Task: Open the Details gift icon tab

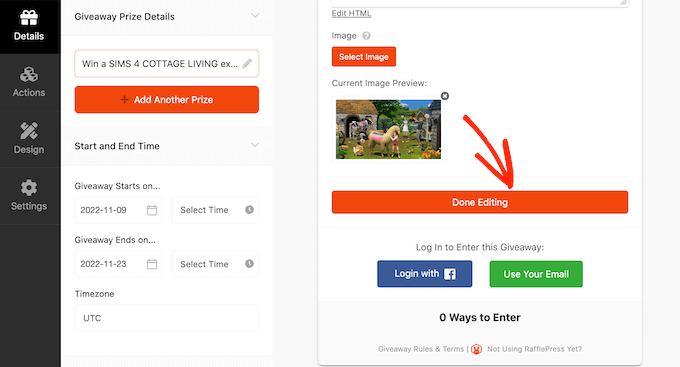Action: (x=29, y=26)
